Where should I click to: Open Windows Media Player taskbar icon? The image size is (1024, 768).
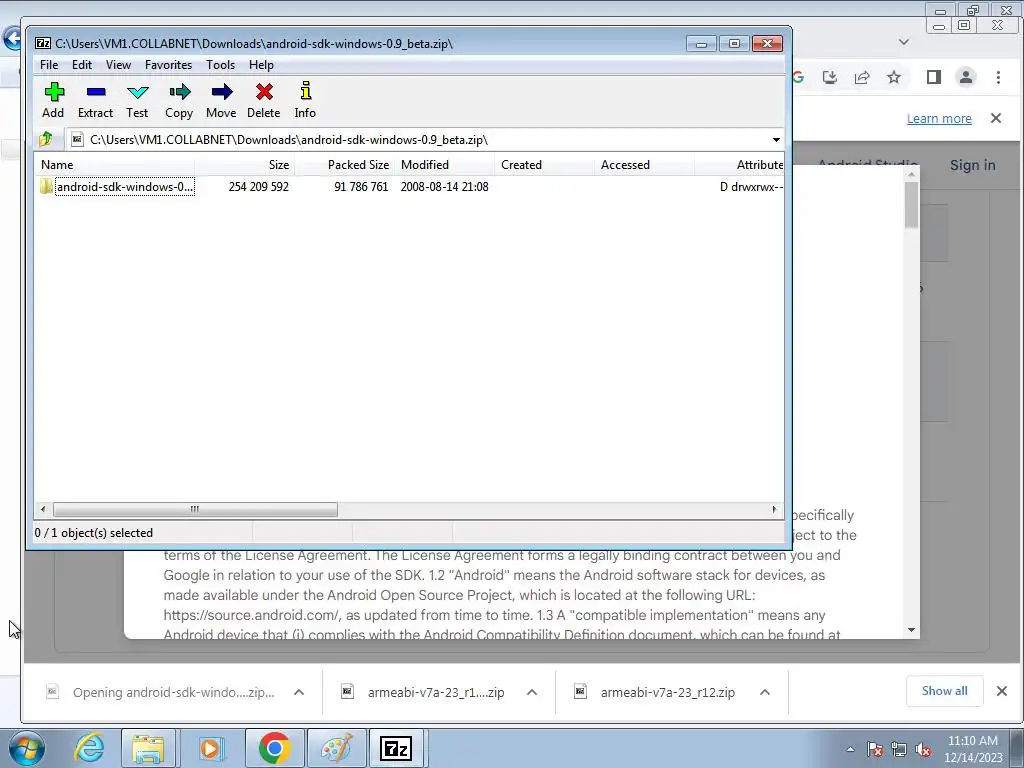(210, 748)
